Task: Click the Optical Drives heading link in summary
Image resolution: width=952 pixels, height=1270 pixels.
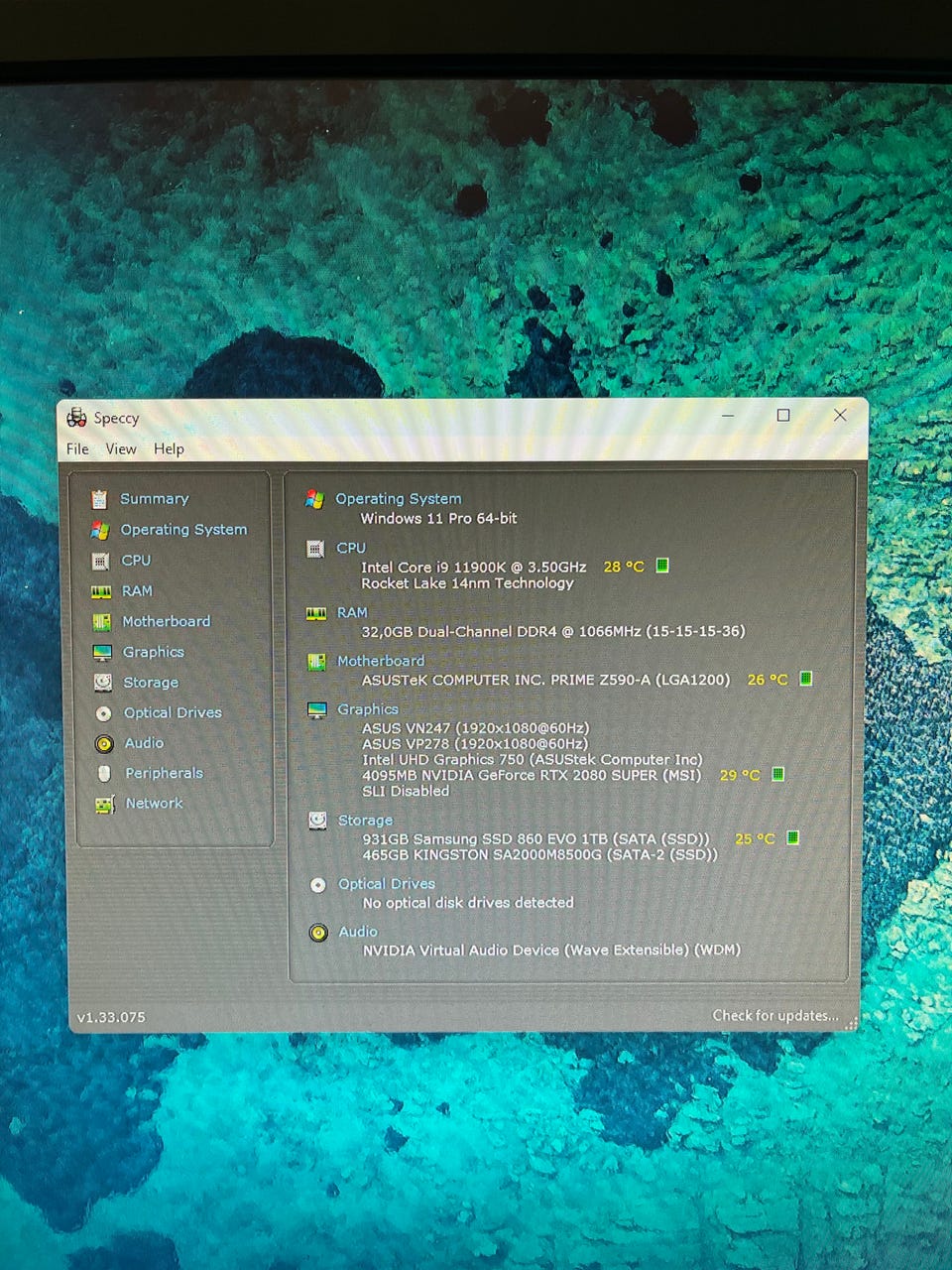Action: (387, 884)
